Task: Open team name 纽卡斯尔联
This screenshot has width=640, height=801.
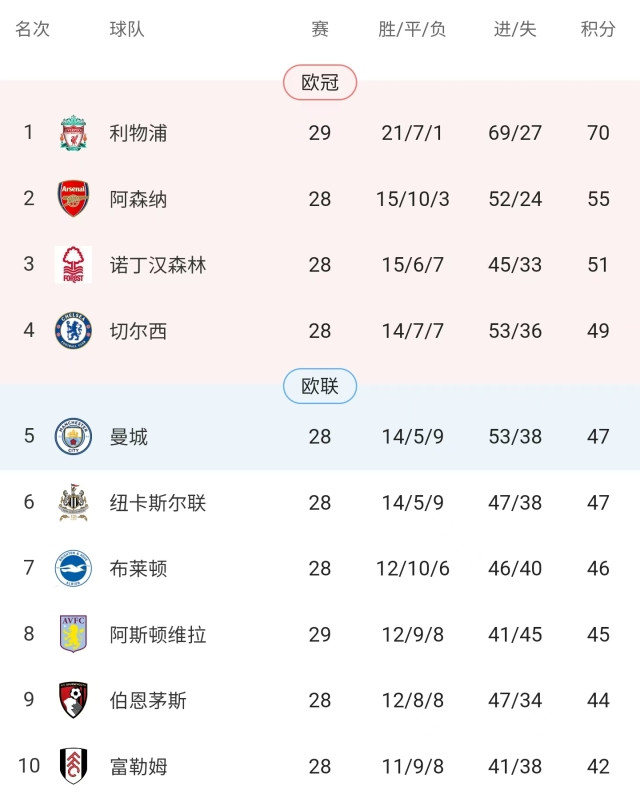Action: point(158,503)
